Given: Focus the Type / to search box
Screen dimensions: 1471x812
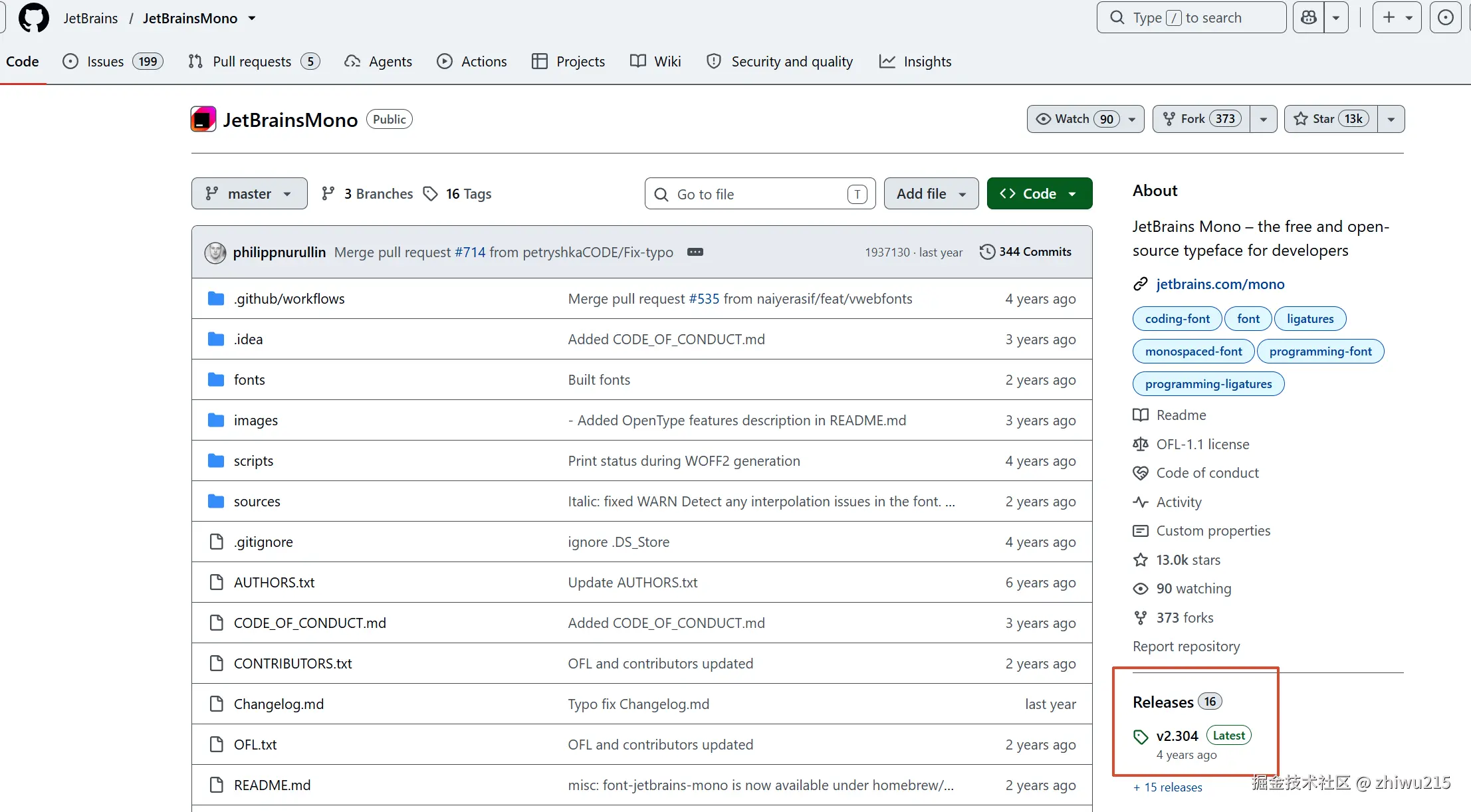Looking at the screenshot, I should coord(1192,17).
